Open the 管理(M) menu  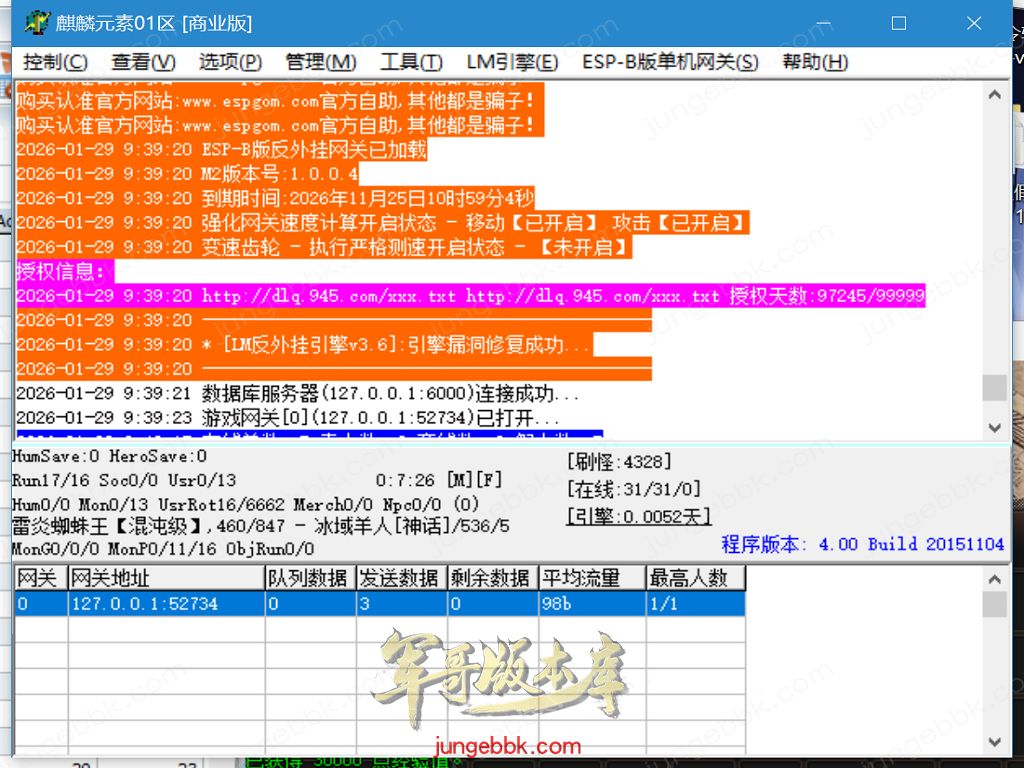pyautogui.click(x=320, y=62)
